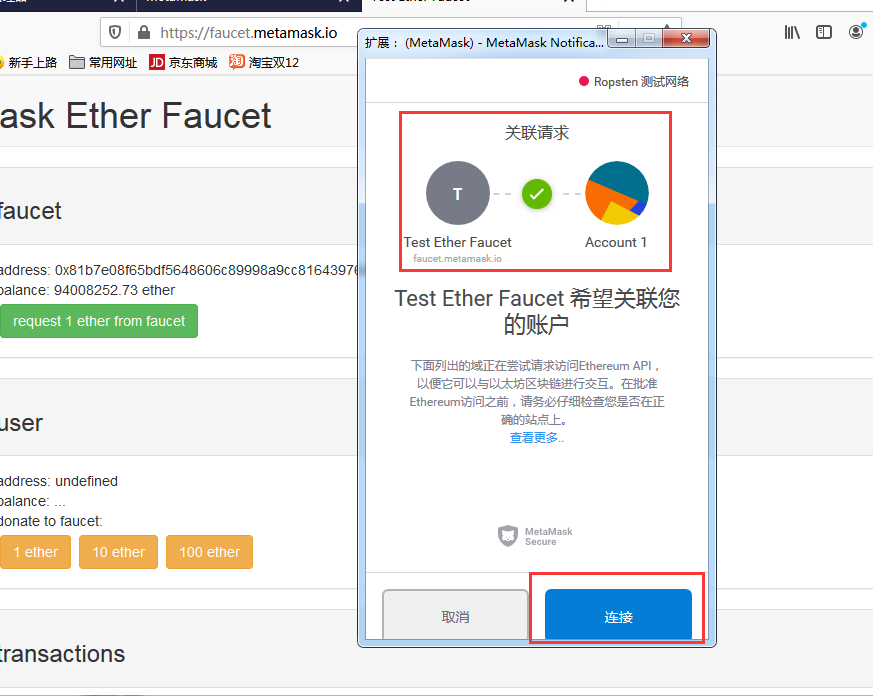Click the Ropsten 测试网络 network indicator
The width and height of the screenshot is (873, 696).
[x=634, y=82]
